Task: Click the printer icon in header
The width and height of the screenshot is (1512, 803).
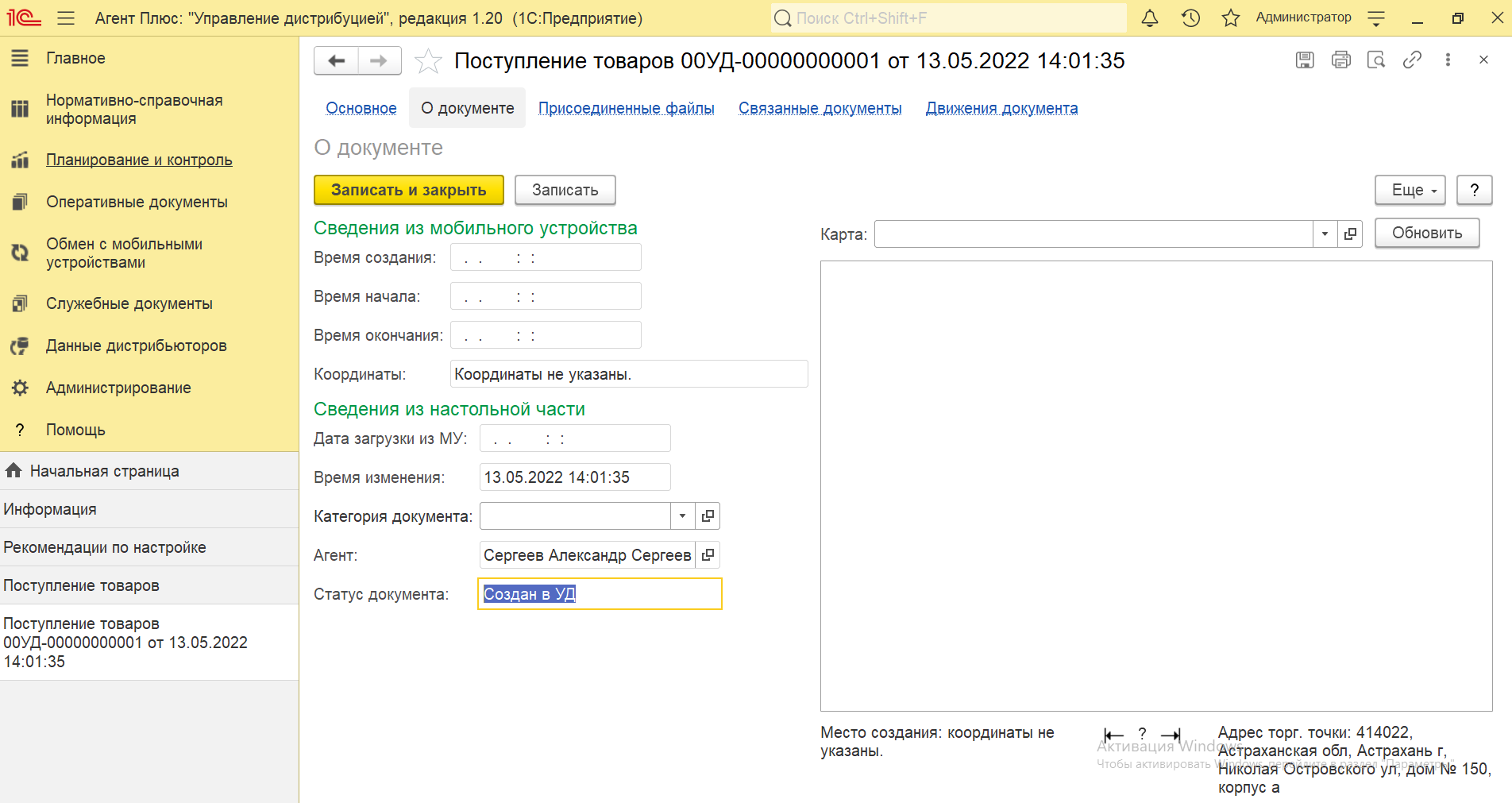Action: [x=1340, y=60]
